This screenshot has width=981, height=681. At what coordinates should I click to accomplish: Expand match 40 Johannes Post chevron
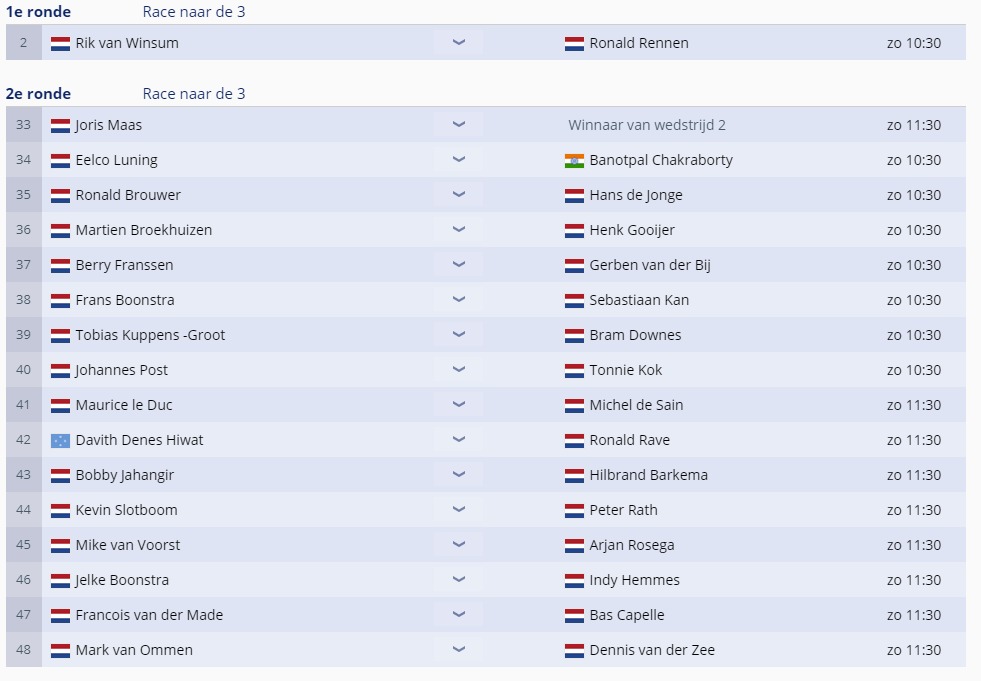pos(459,369)
